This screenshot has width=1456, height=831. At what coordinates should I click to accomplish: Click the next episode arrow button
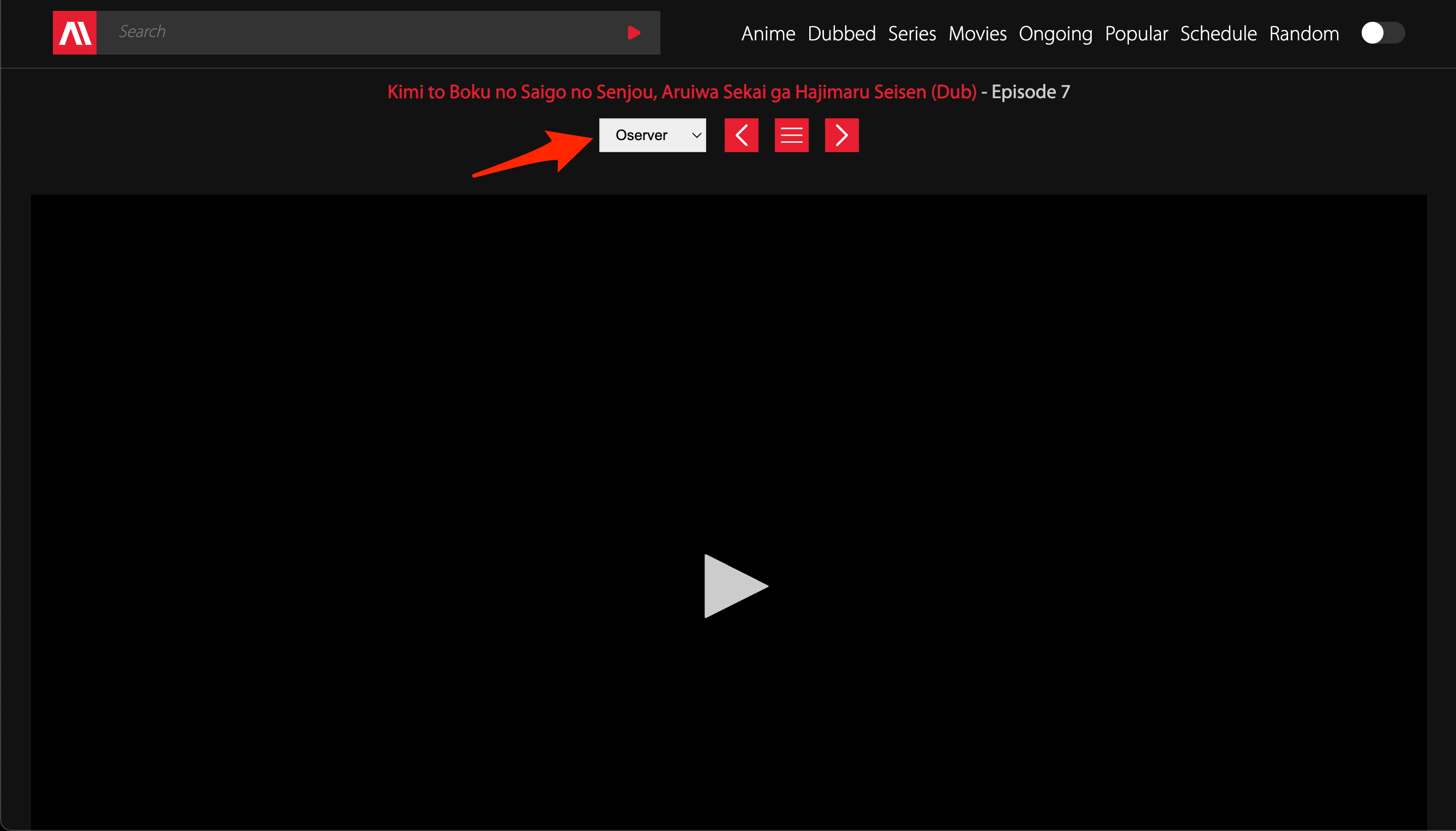tap(840, 135)
